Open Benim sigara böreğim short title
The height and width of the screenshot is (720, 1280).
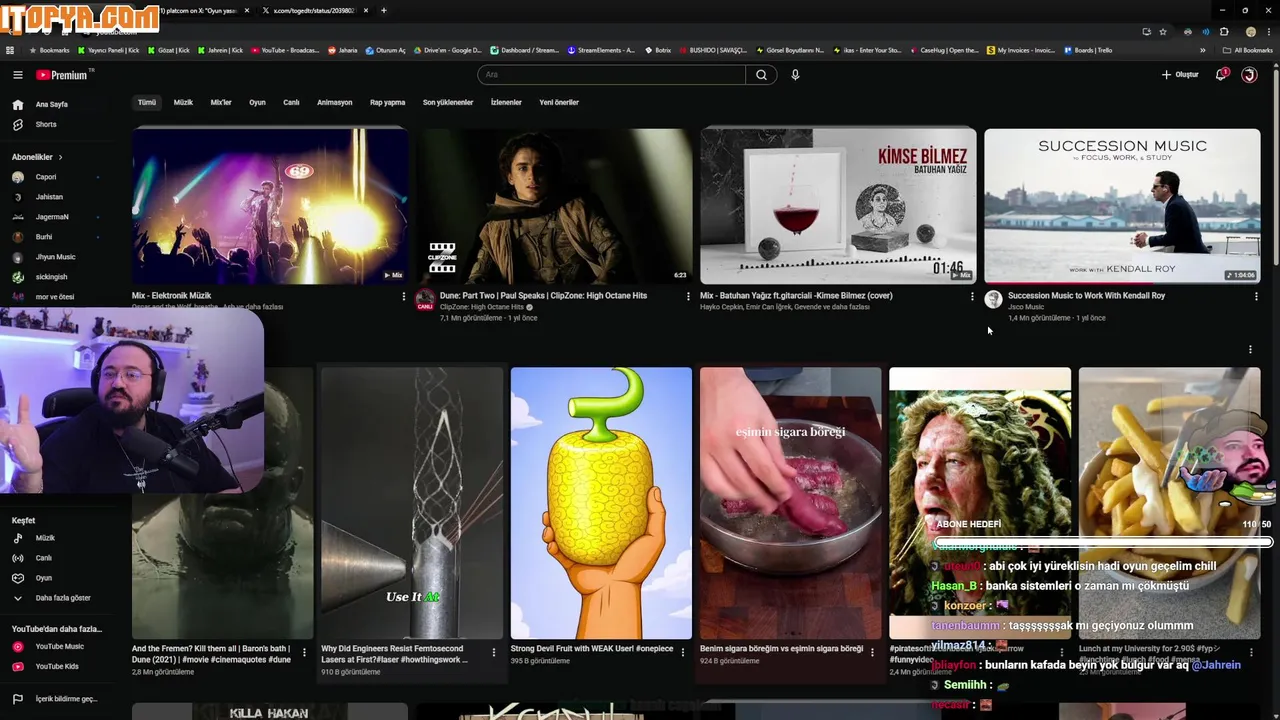click(x=781, y=649)
